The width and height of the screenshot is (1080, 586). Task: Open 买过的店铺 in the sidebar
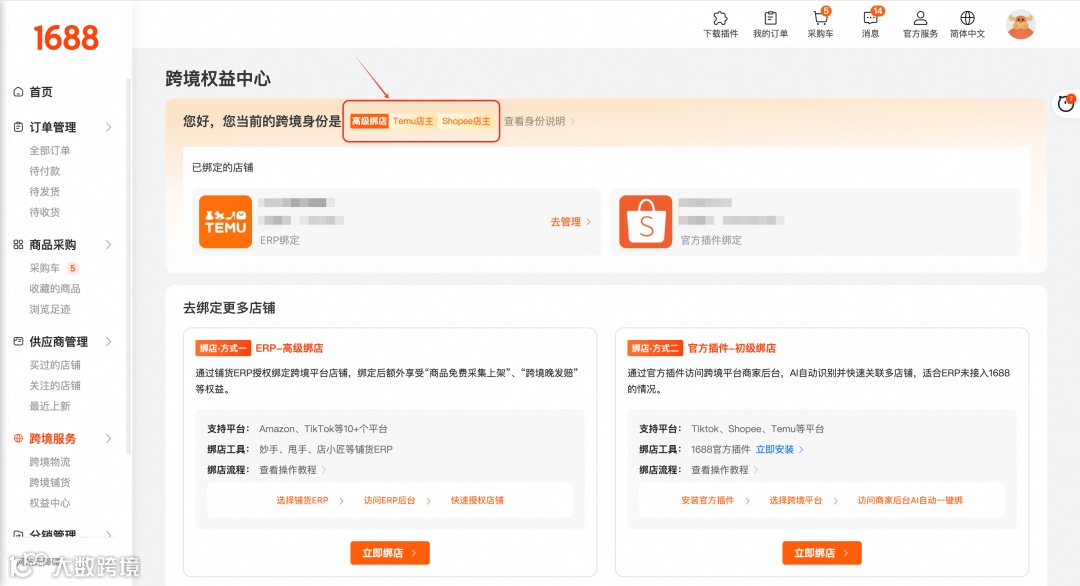point(55,365)
